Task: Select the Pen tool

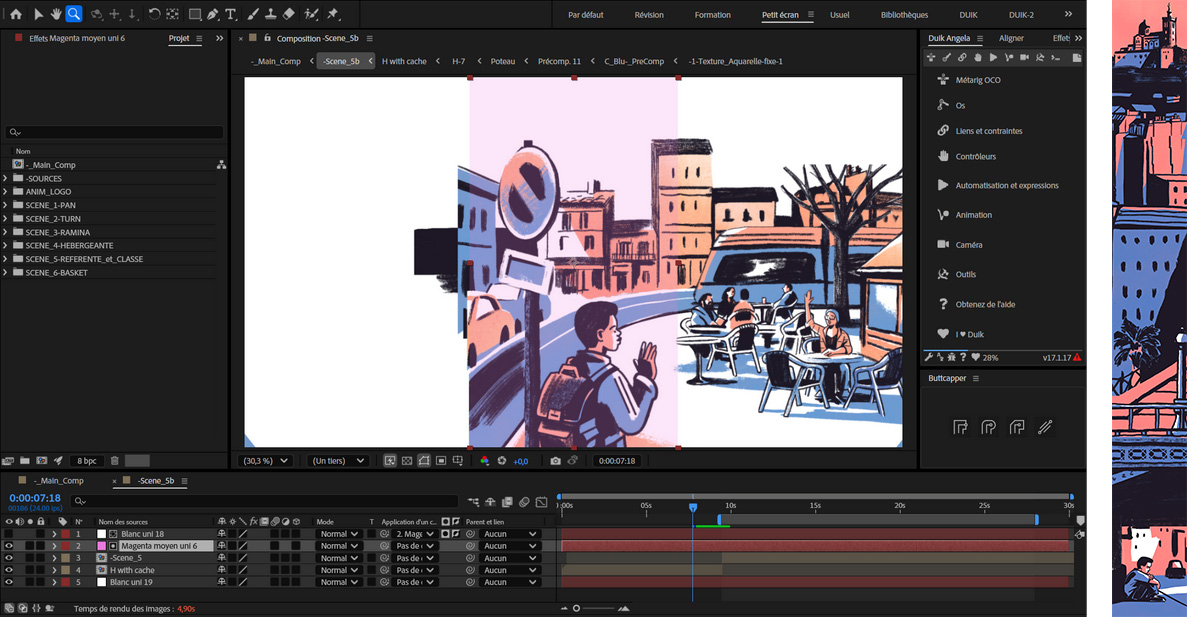Action: click(213, 14)
